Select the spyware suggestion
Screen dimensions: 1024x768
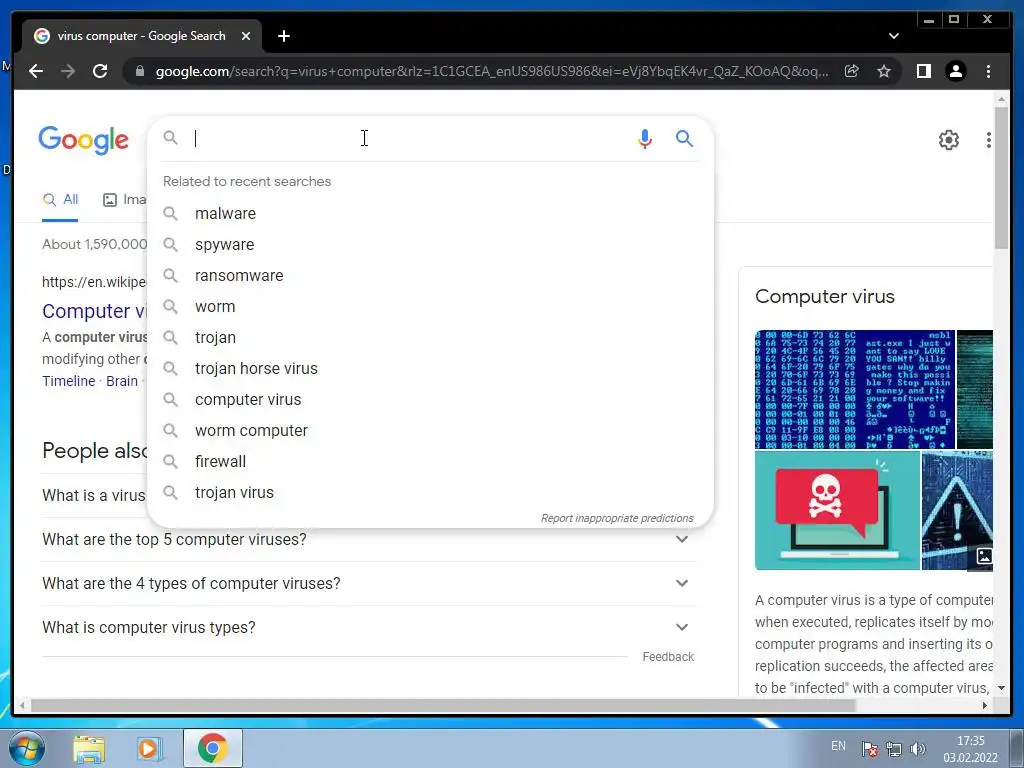pos(430,244)
